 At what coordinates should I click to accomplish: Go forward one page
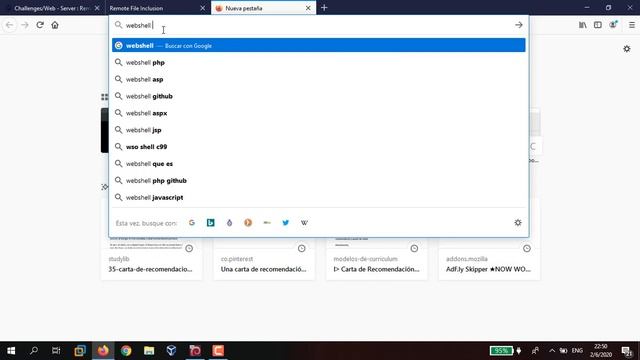tap(25, 25)
